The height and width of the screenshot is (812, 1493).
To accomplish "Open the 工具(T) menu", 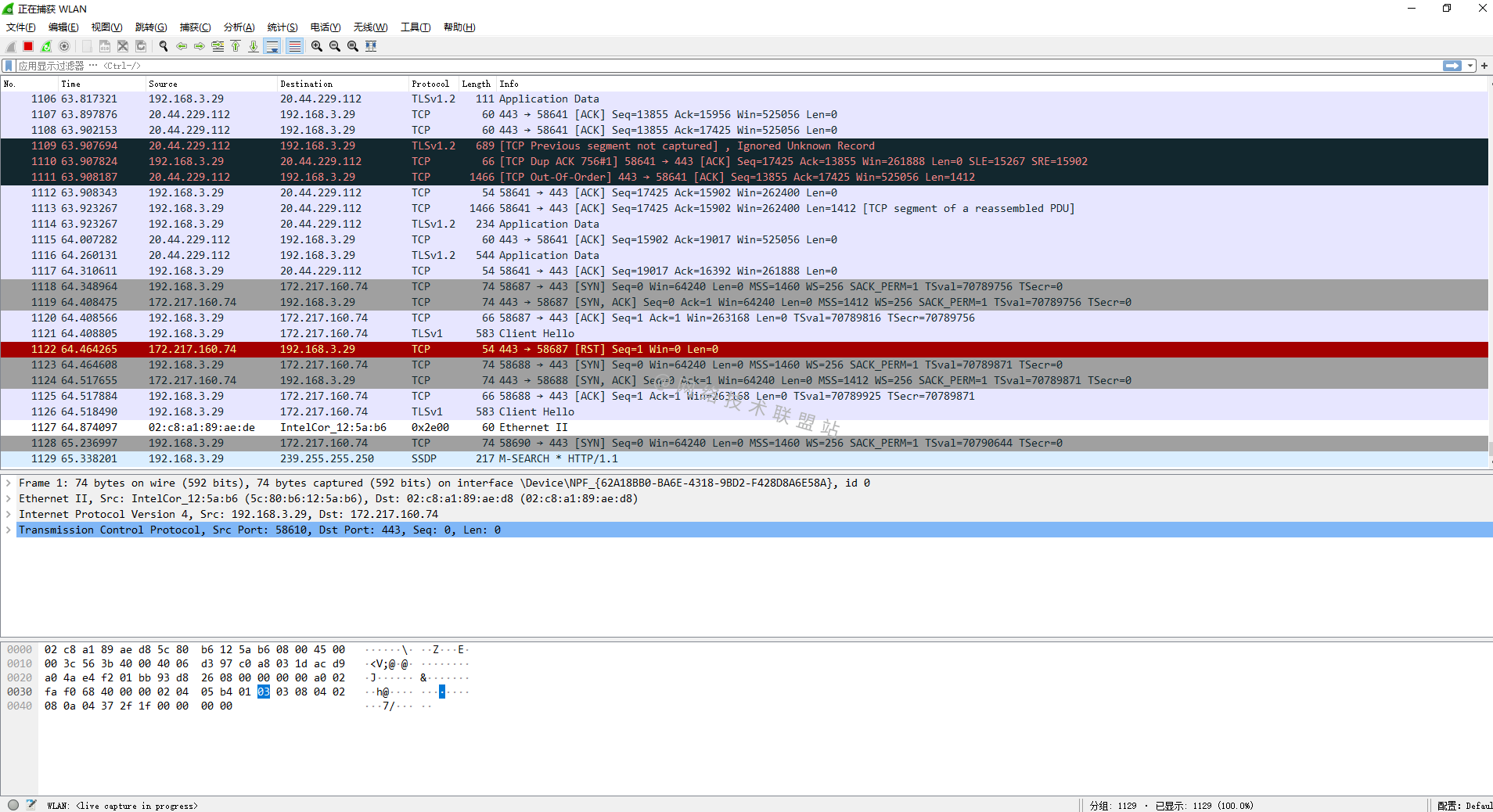I will [416, 27].
